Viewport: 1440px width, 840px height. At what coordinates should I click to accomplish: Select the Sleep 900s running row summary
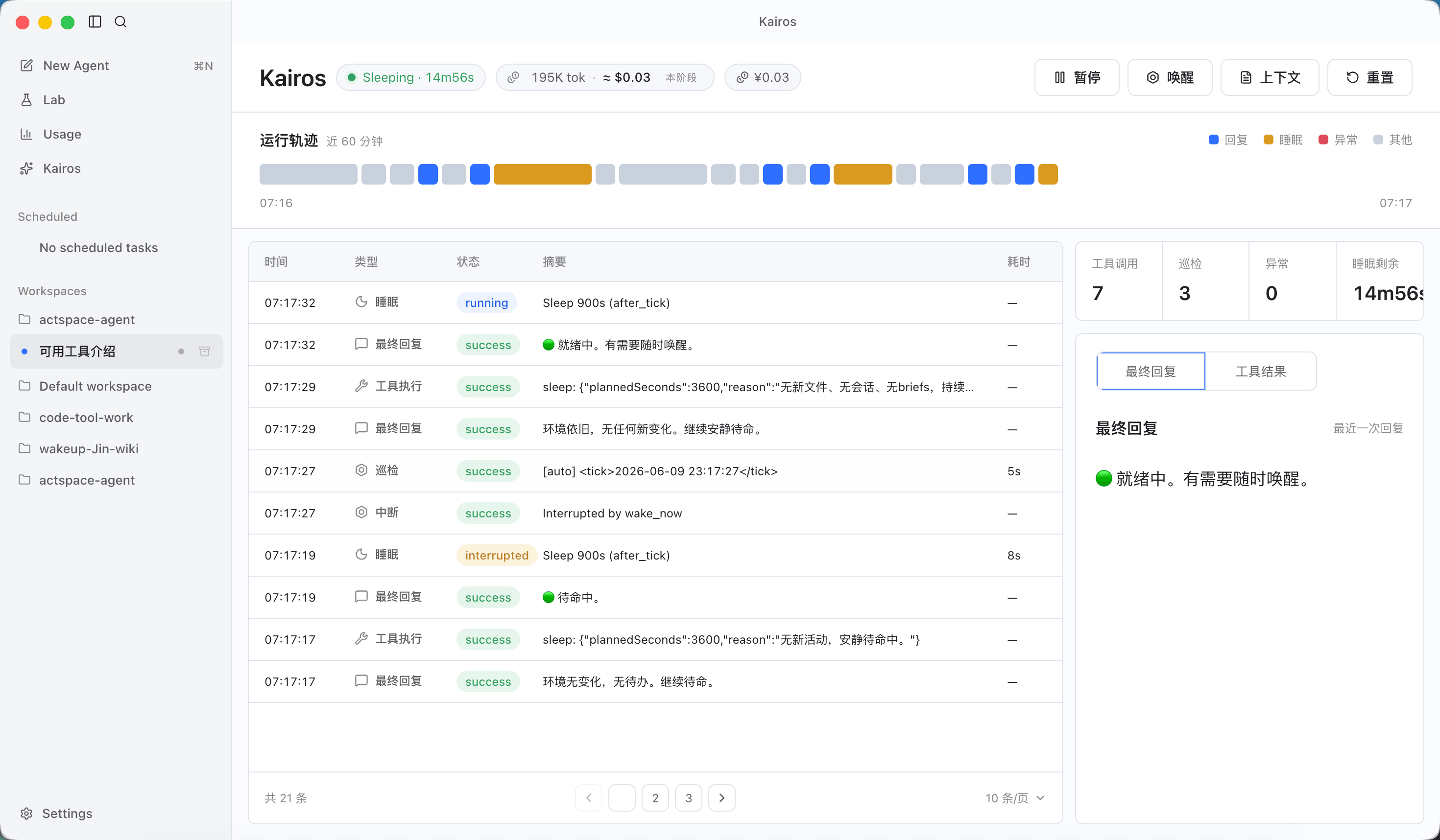606,303
